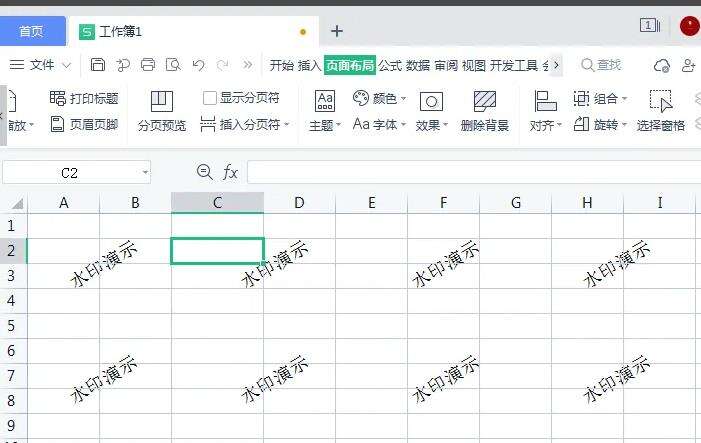Open the 颜色 palette dropdown
The image size is (701, 443).
[379, 98]
